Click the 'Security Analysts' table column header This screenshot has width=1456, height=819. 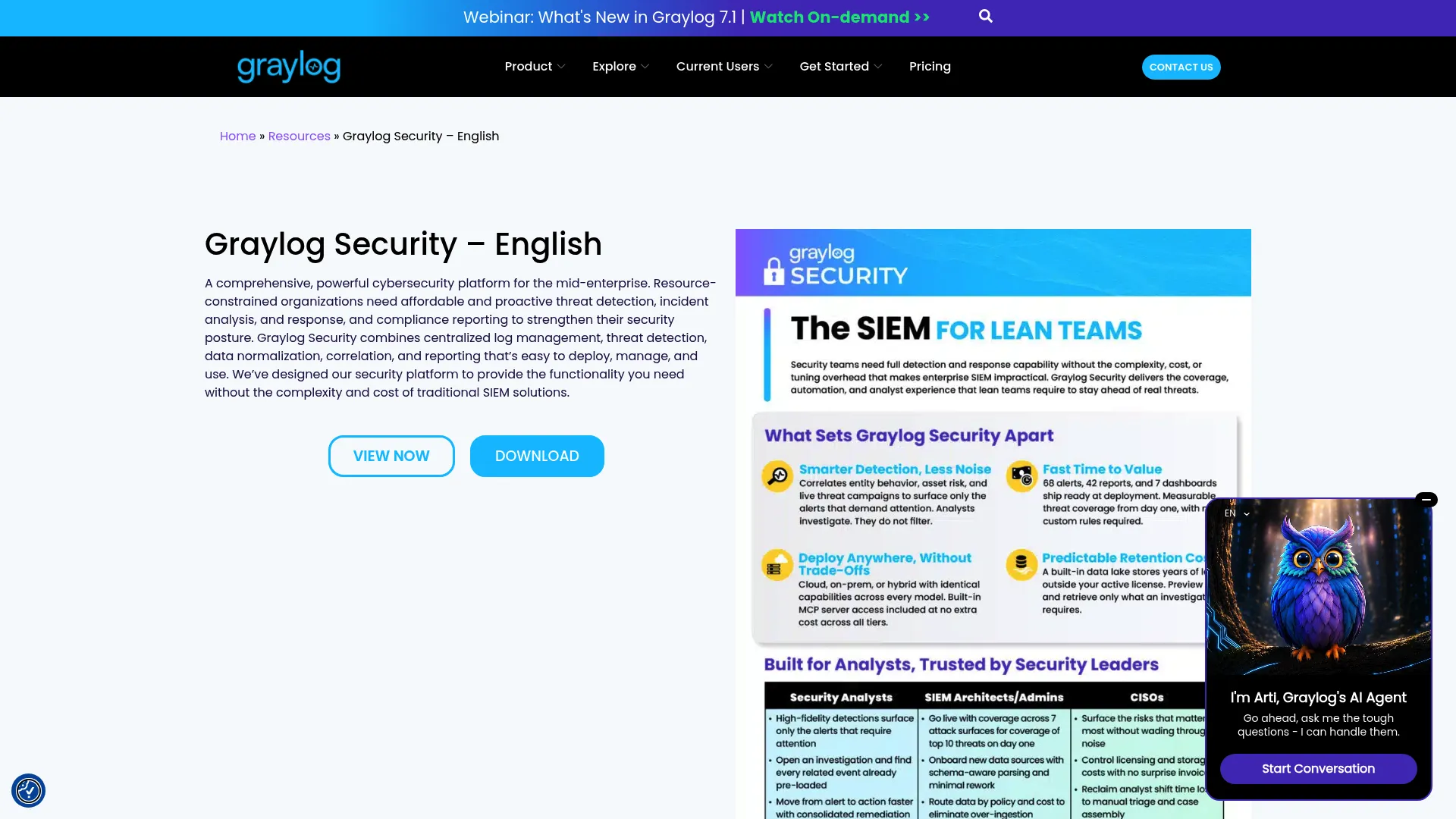pos(841,698)
